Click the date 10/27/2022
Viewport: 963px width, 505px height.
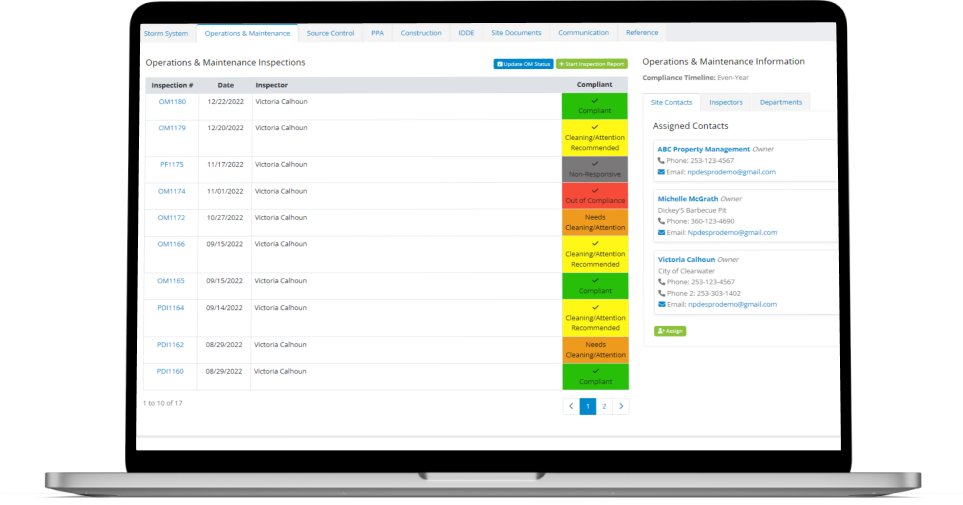click(x=225, y=217)
